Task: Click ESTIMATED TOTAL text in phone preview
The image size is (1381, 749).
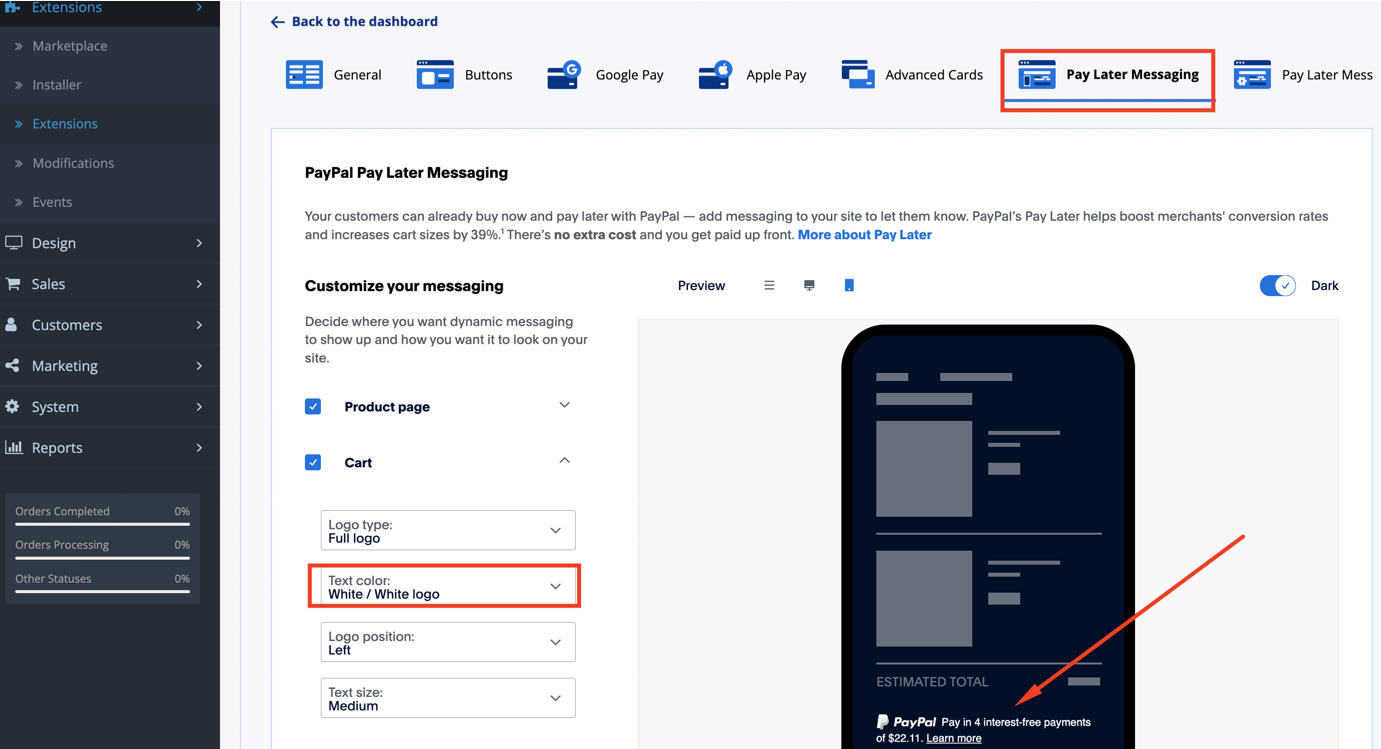Action: pyautogui.click(x=932, y=682)
